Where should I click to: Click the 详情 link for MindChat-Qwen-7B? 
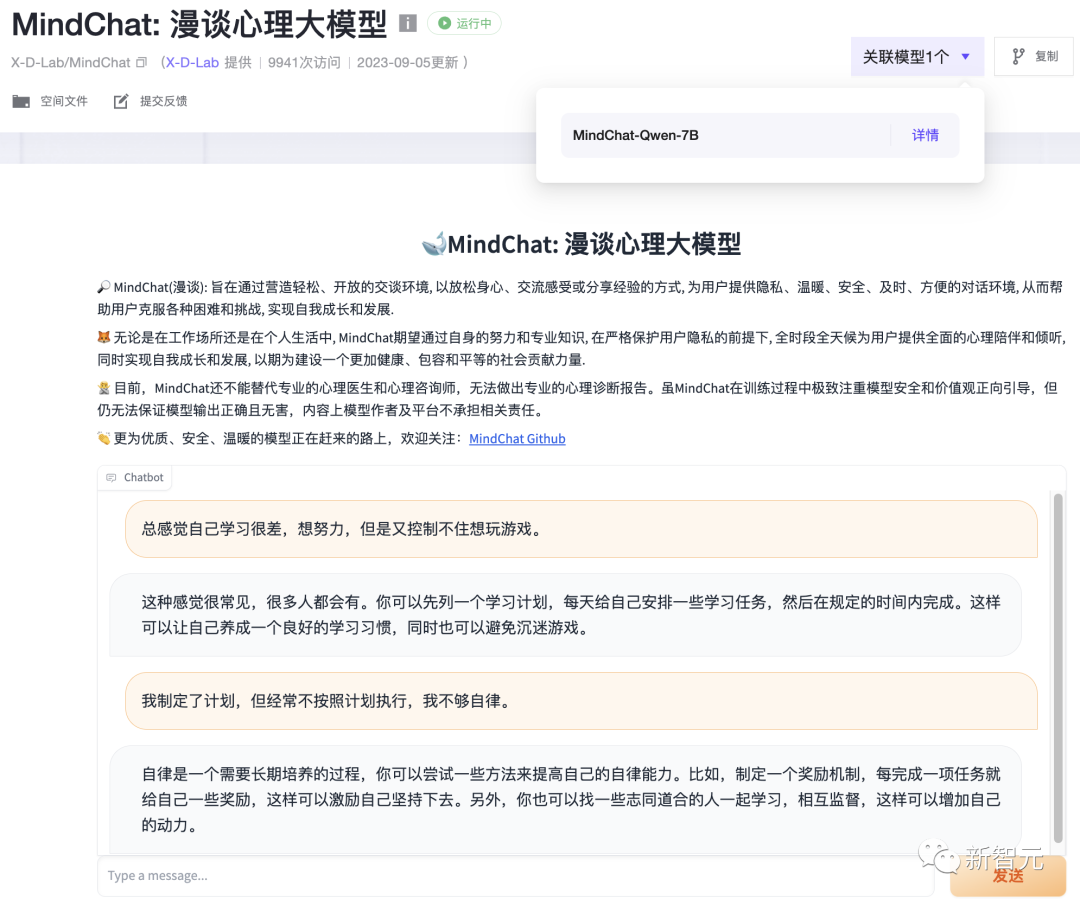(x=925, y=134)
